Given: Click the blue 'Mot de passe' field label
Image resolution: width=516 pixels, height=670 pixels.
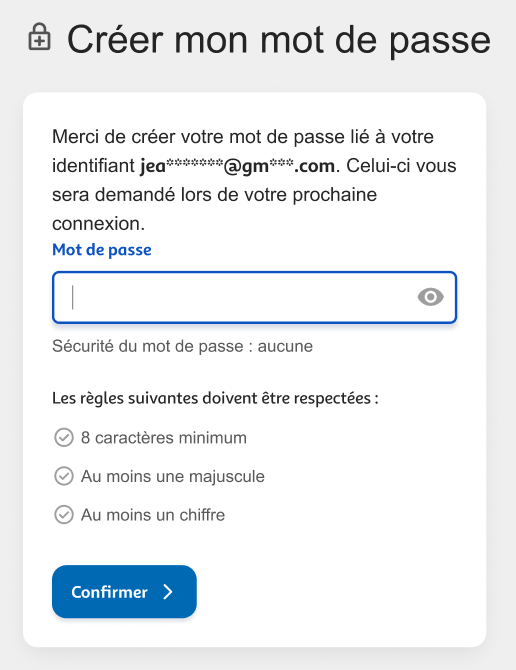Looking at the screenshot, I should click(x=102, y=250).
